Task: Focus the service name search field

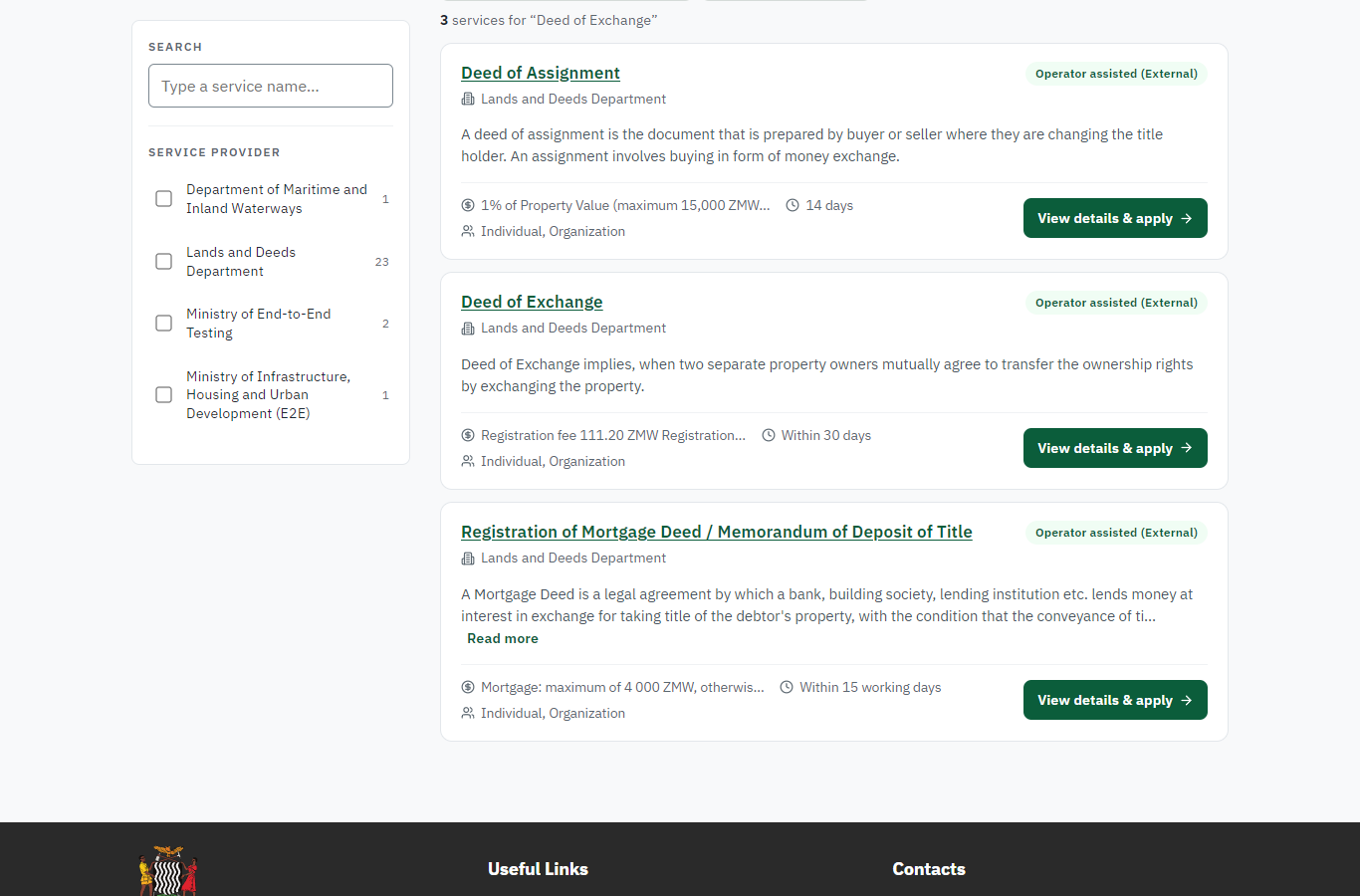Action: click(271, 86)
